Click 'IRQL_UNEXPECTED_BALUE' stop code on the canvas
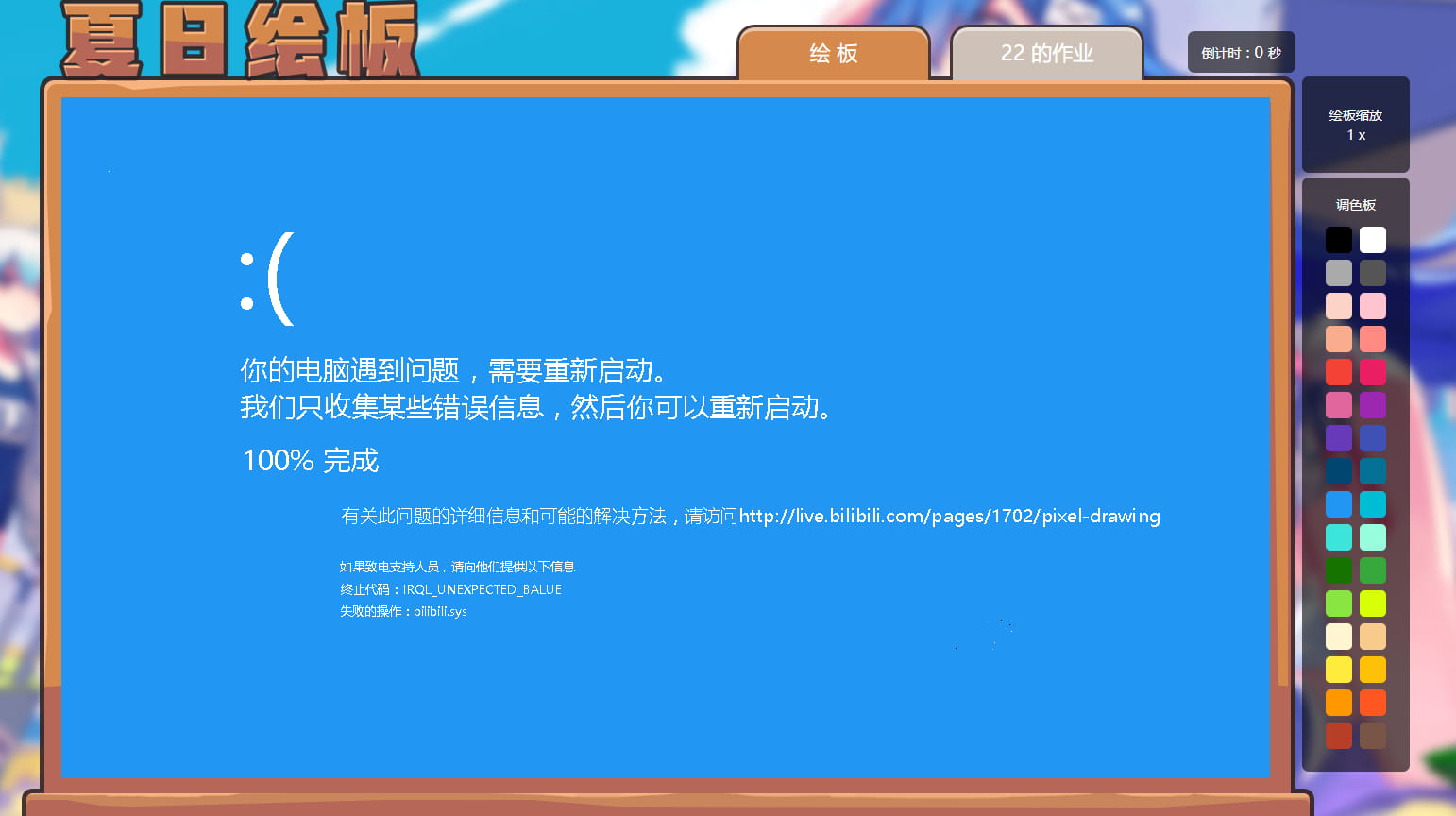Screen dimensions: 1456x816 483,589
